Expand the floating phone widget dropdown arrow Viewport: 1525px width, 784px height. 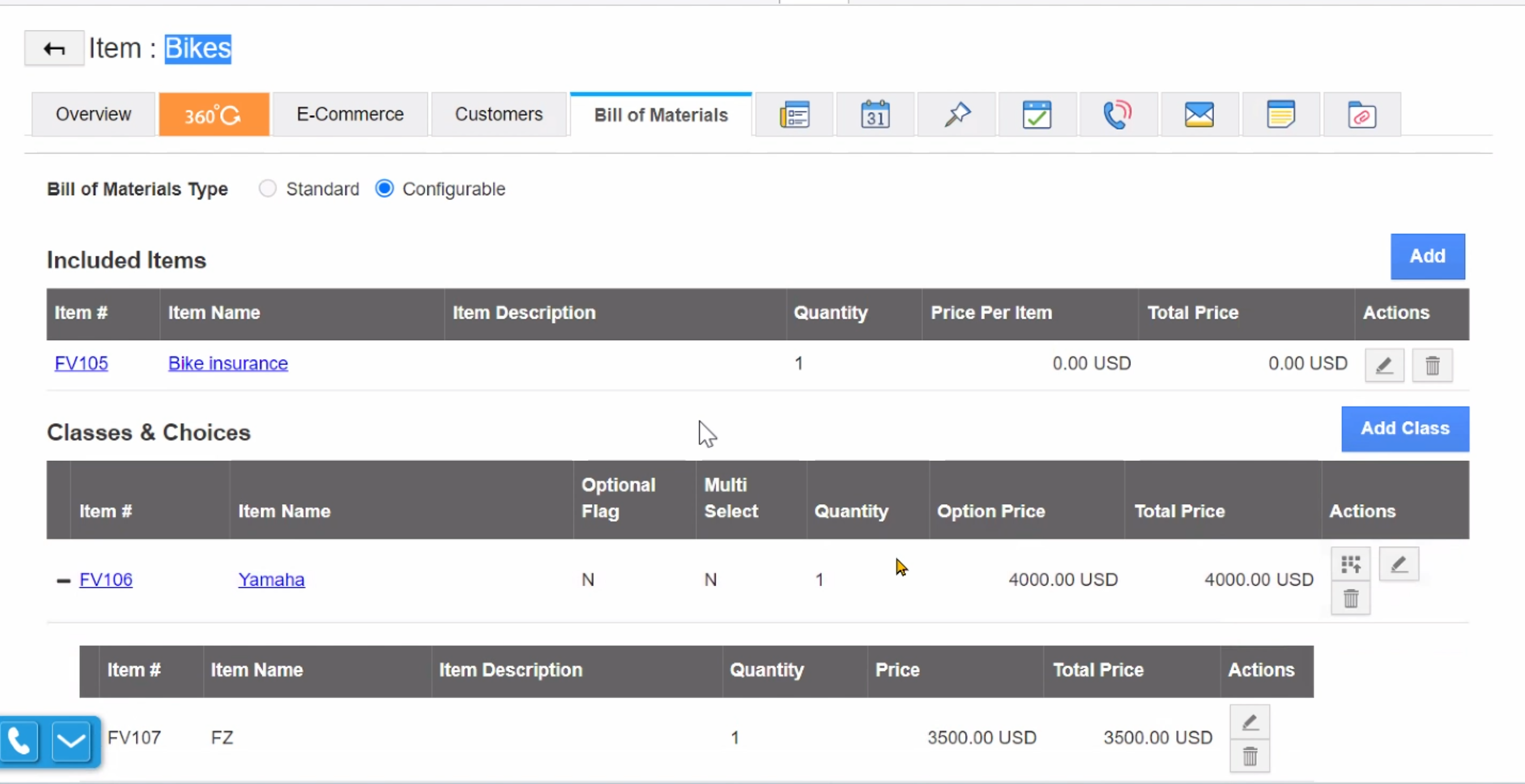point(71,741)
